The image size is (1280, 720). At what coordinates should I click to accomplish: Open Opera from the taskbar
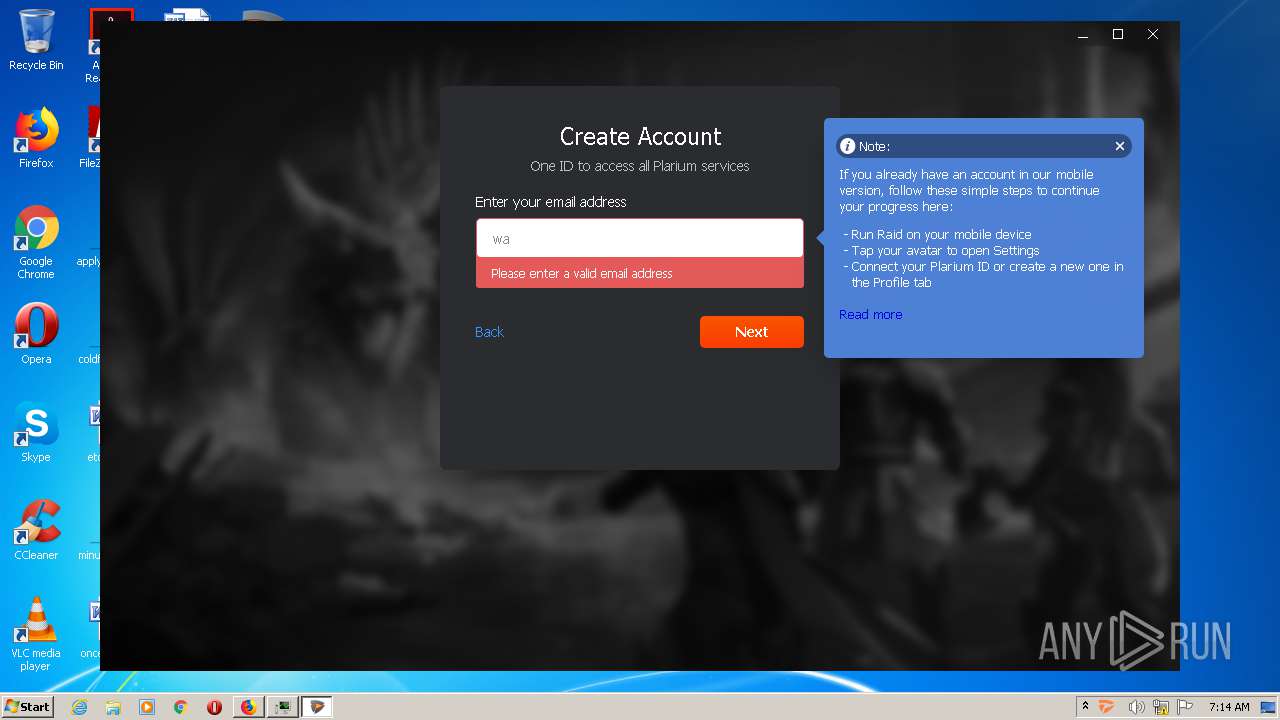pos(214,707)
